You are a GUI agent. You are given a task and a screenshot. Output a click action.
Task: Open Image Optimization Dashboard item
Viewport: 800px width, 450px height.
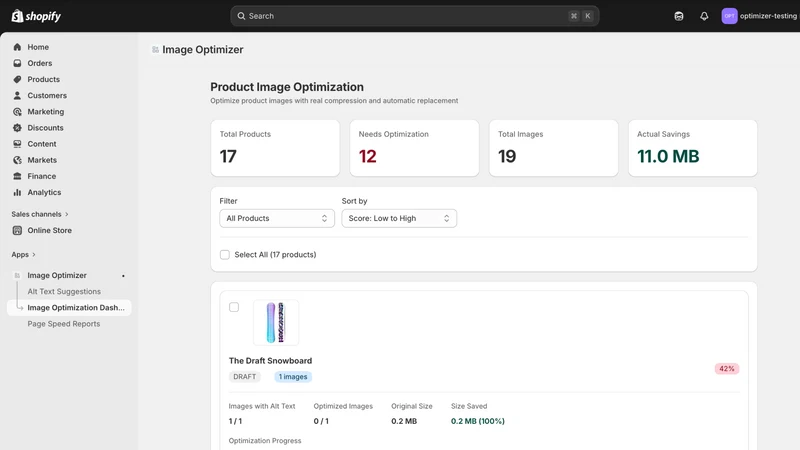click(x=69, y=308)
